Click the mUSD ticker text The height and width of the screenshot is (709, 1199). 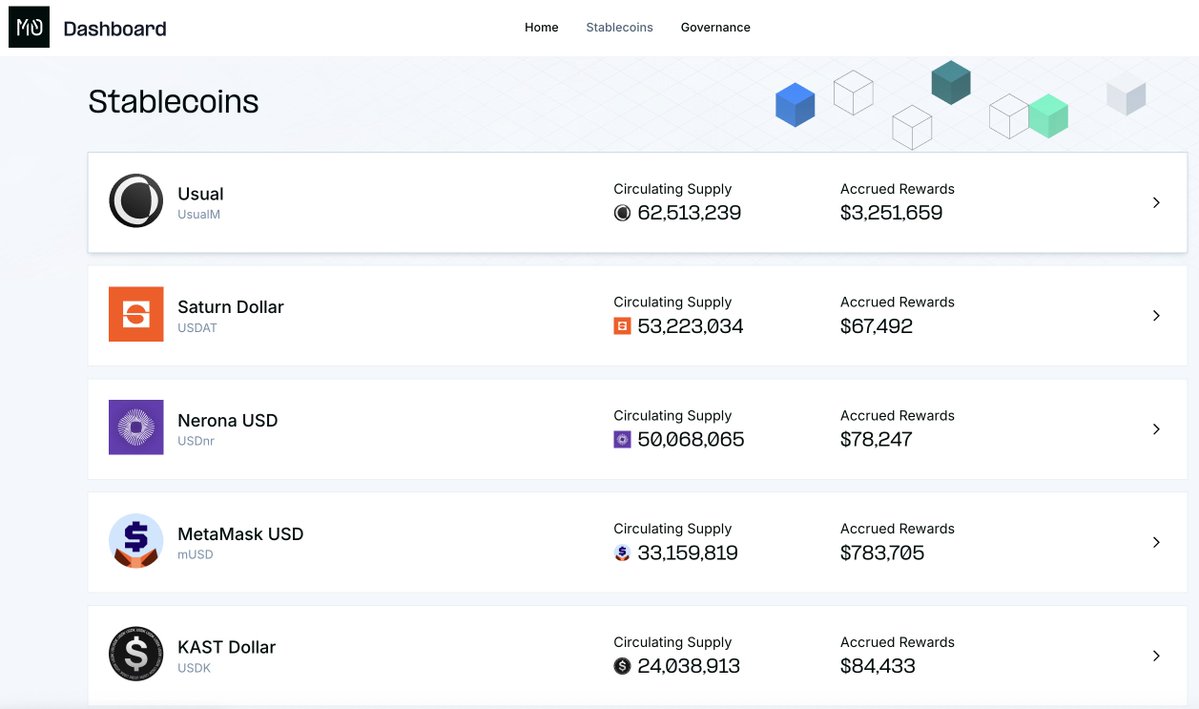[195, 555]
